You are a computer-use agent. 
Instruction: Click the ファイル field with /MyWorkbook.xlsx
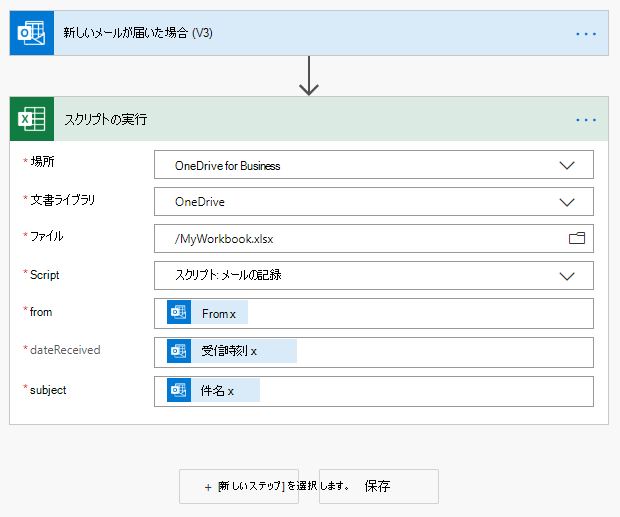(x=374, y=238)
